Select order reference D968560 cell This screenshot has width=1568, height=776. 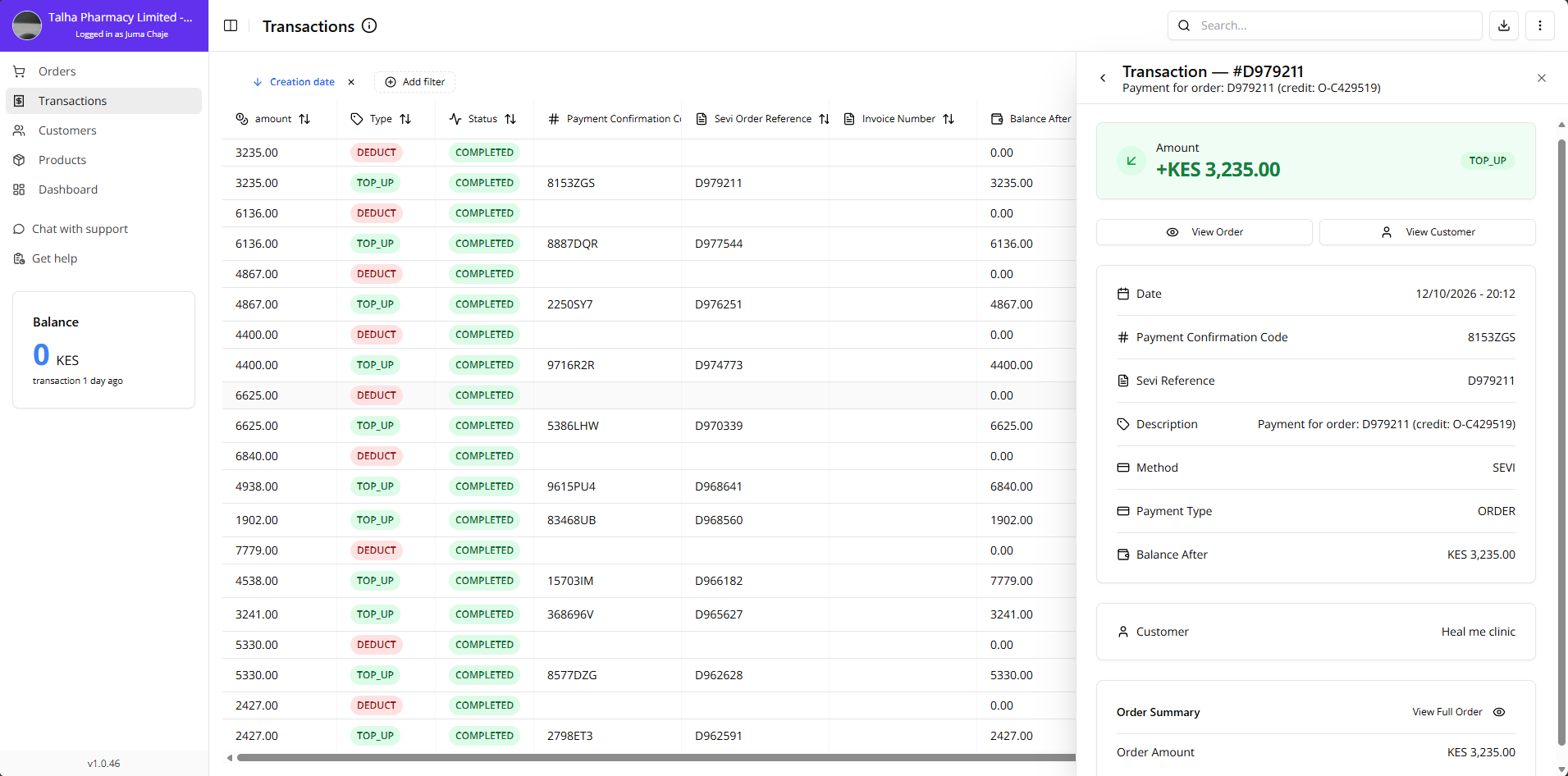pyautogui.click(x=719, y=520)
